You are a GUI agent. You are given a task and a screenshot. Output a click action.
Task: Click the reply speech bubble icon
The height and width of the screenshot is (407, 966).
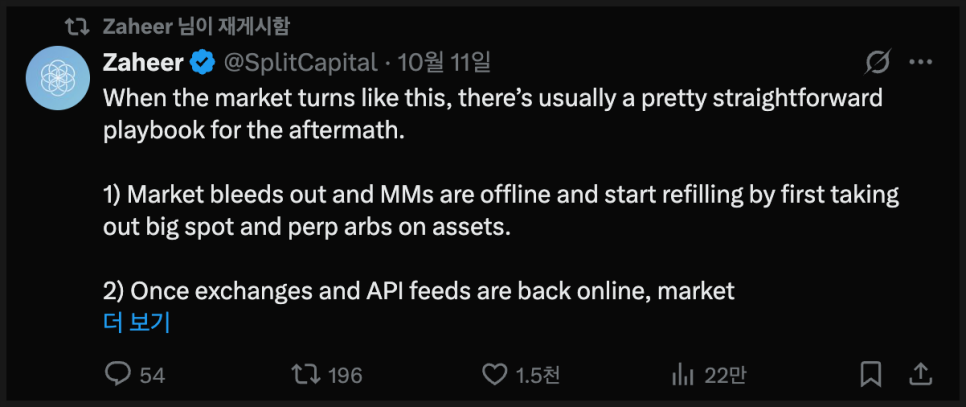pyautogui.click(x=118, y=374)
